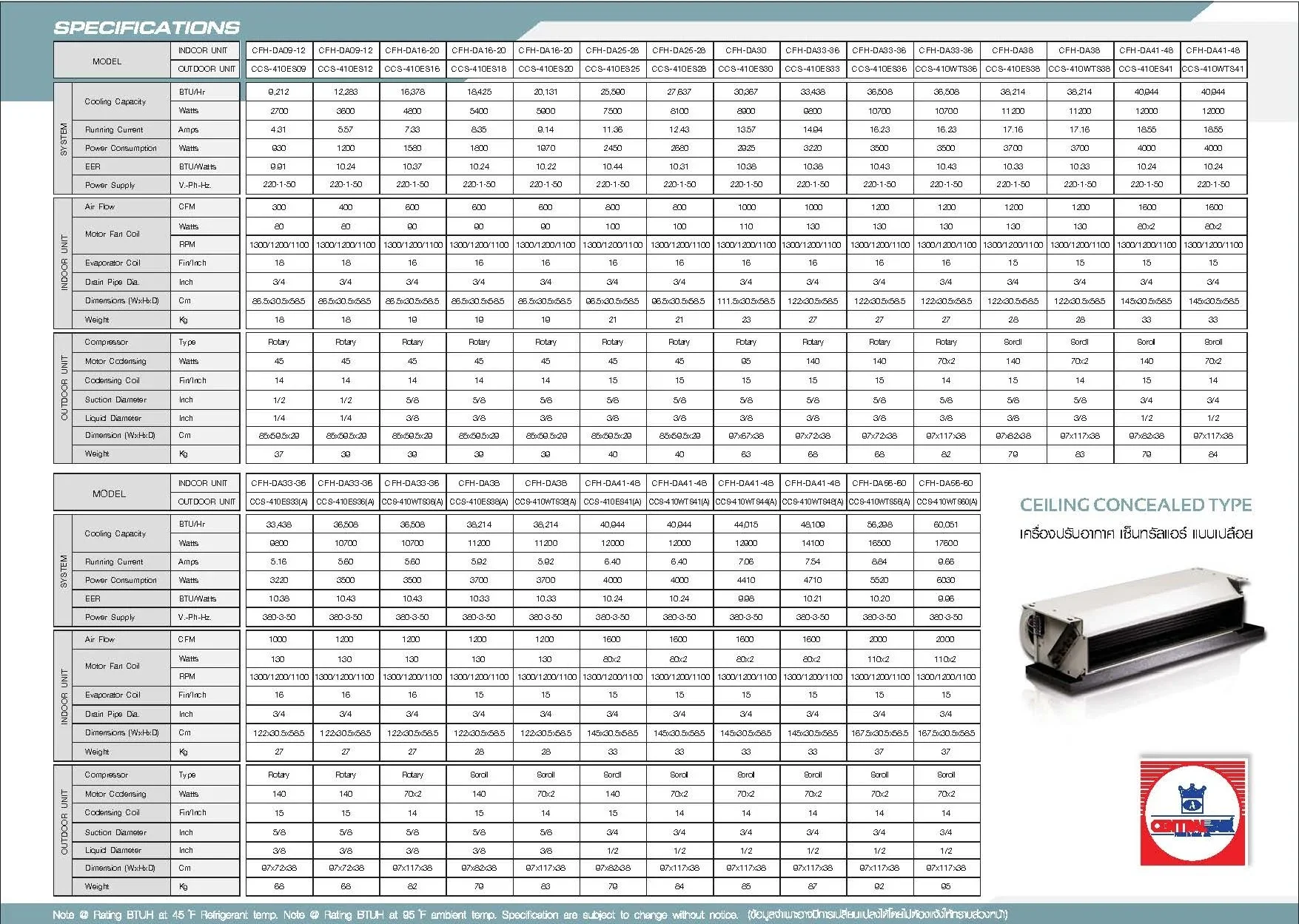Click the CEILING CONCEALED TYPE heading

tap(1135, 505)
